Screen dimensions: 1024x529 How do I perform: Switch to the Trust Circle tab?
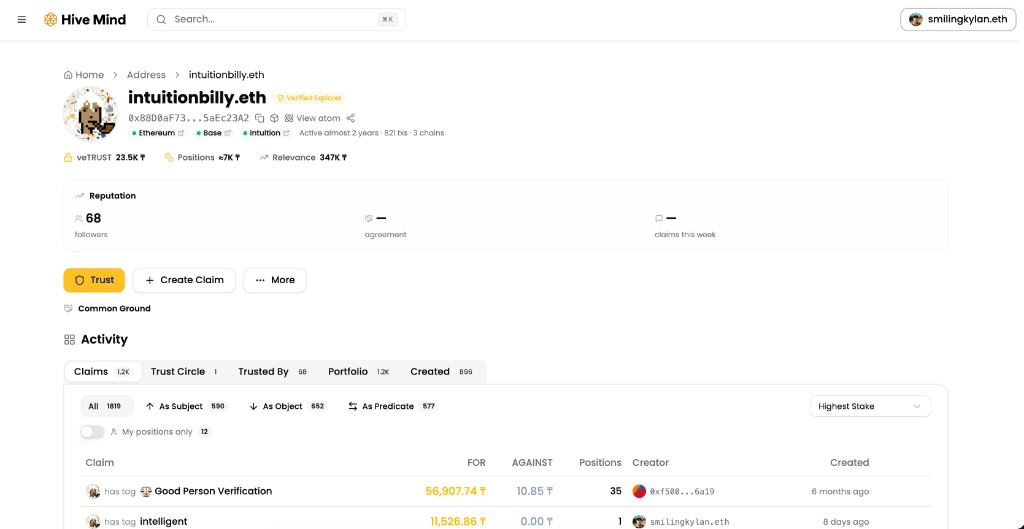(185, 372)
